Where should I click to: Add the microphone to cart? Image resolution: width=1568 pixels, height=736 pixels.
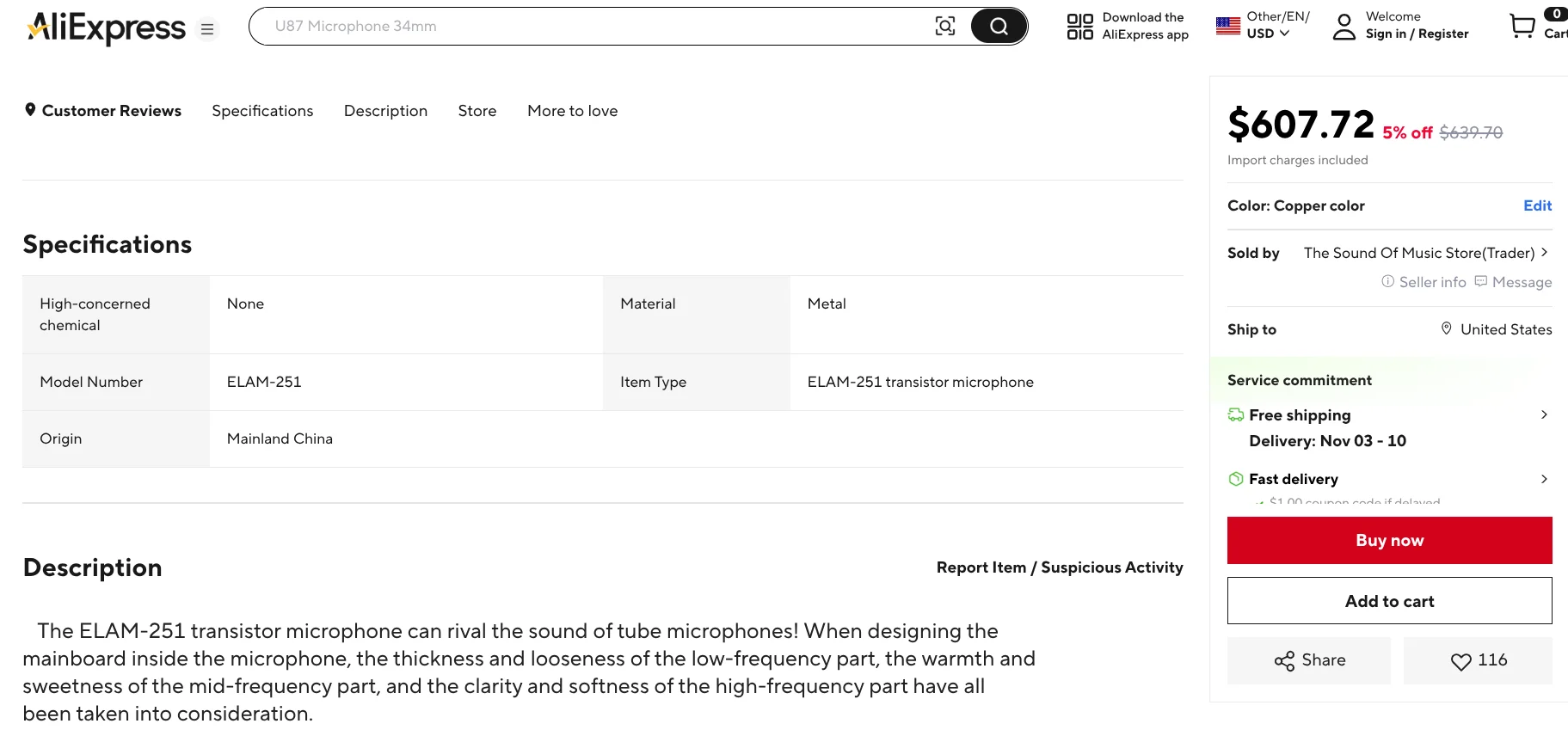[1389, 601]
